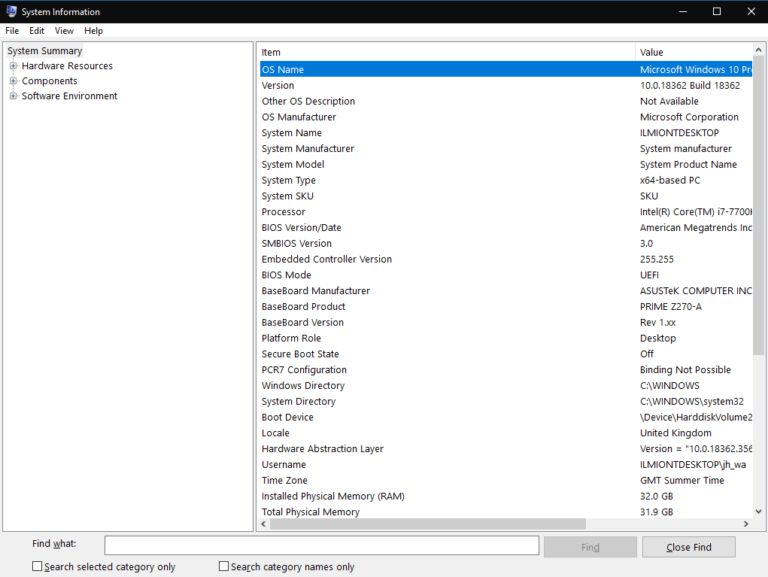Select the Hardware Abstraction Layer row

click(x=506, y=449)
